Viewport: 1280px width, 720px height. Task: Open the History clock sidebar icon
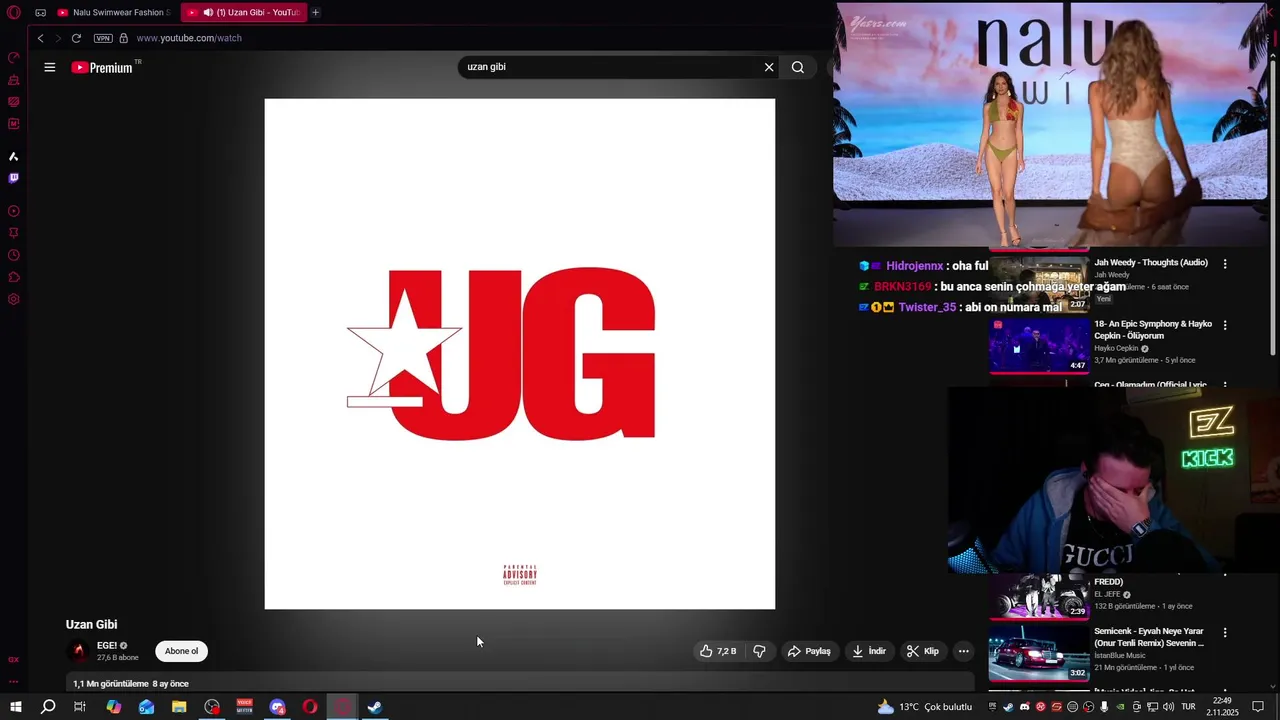14,255
